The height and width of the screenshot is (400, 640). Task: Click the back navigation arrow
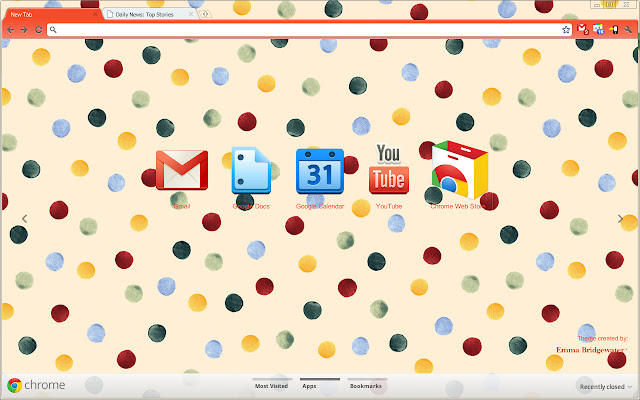tap(11, 30)
